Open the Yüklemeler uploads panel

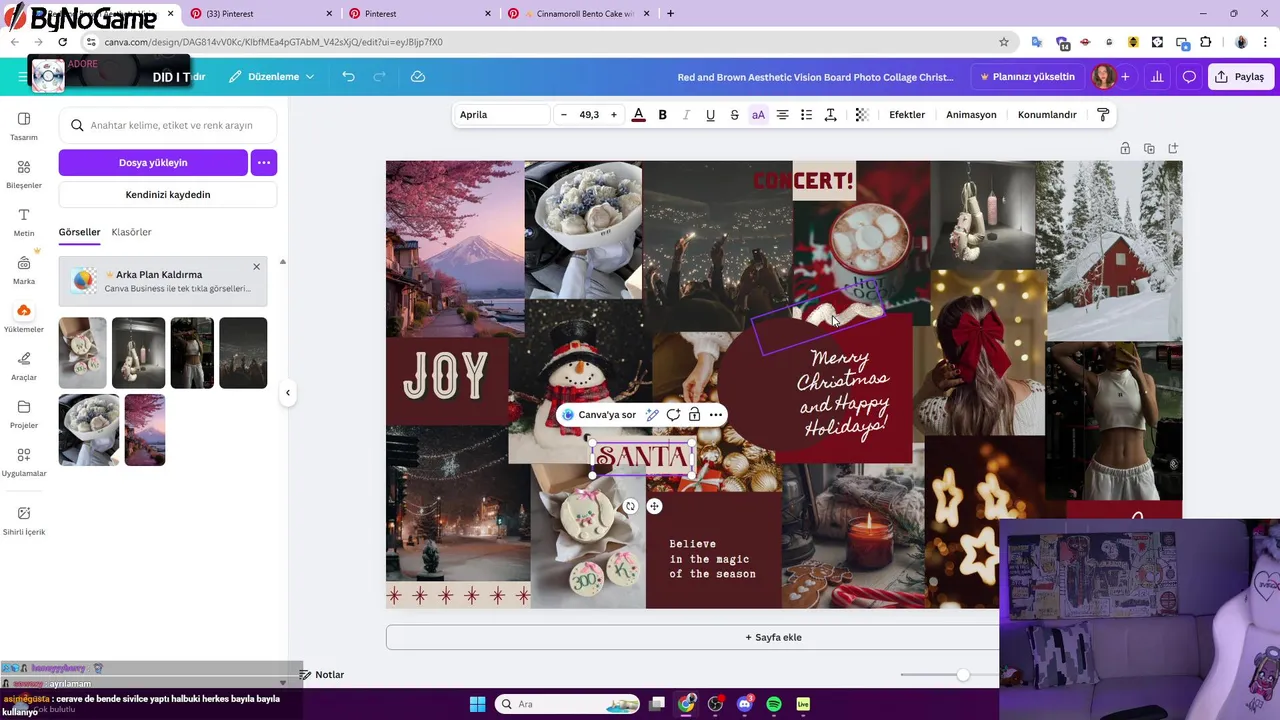[24, 318]
